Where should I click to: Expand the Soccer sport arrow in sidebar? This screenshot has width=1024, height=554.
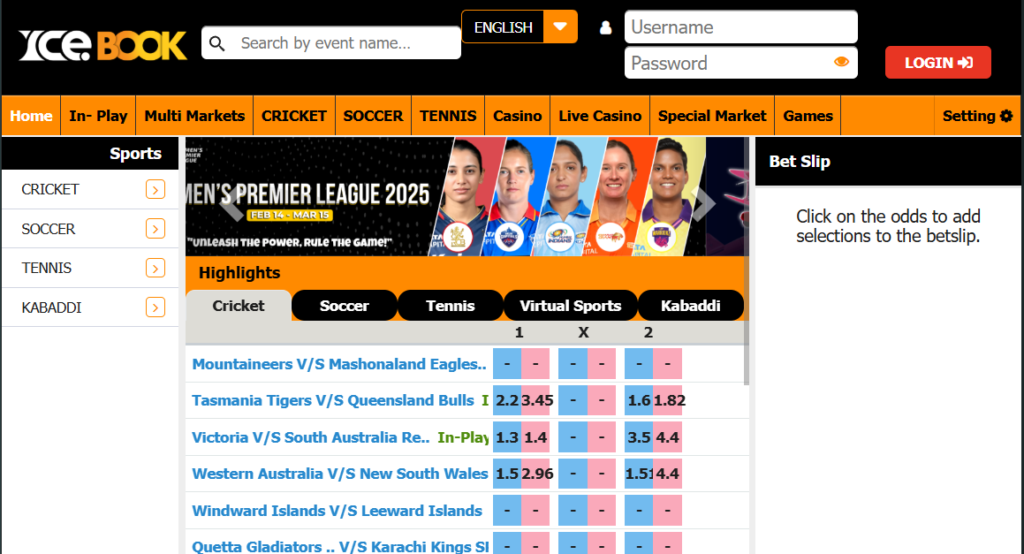click(155, 229)
